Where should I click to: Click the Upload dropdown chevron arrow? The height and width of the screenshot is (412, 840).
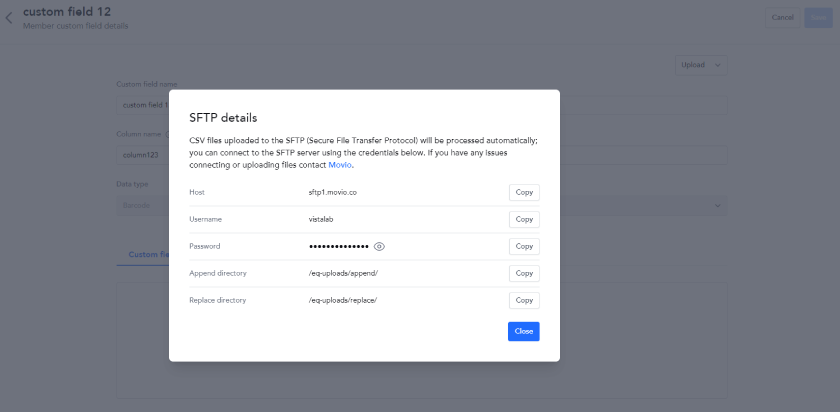click(x=717, y=65)
